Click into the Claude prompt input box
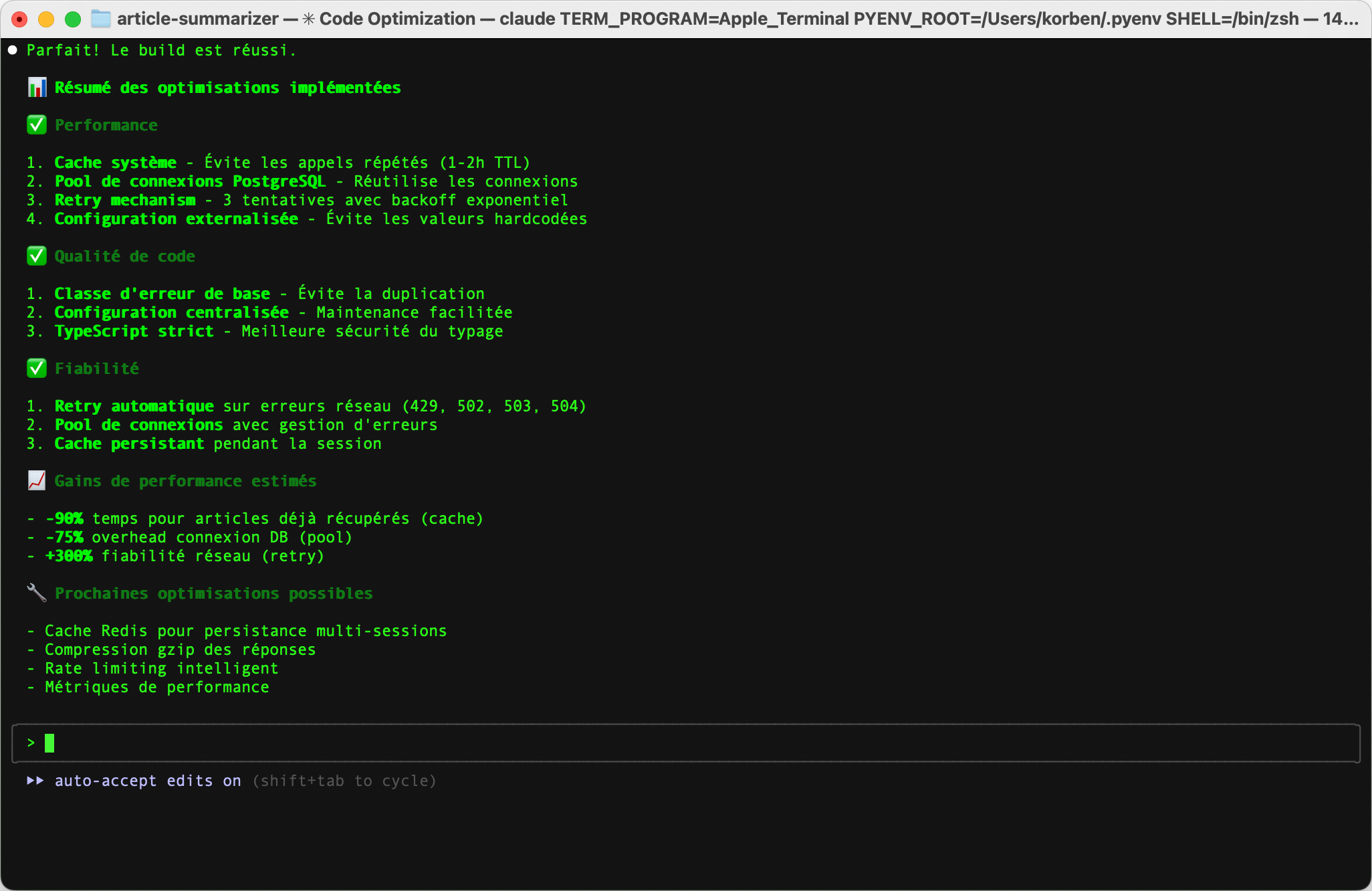This screenshot has height=891, width=1372. [x=686, y=743]
